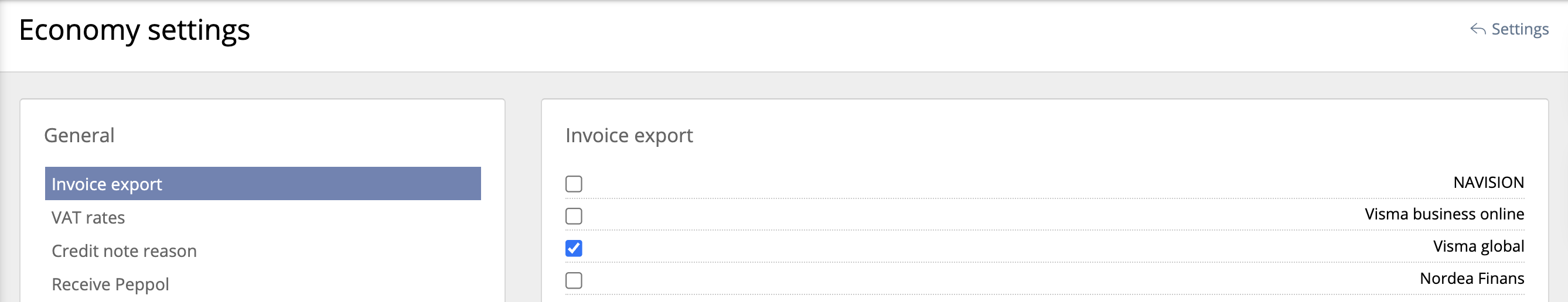Click the back arrow icon beside Settings
1568x302 pixels.
point(1477,29)
